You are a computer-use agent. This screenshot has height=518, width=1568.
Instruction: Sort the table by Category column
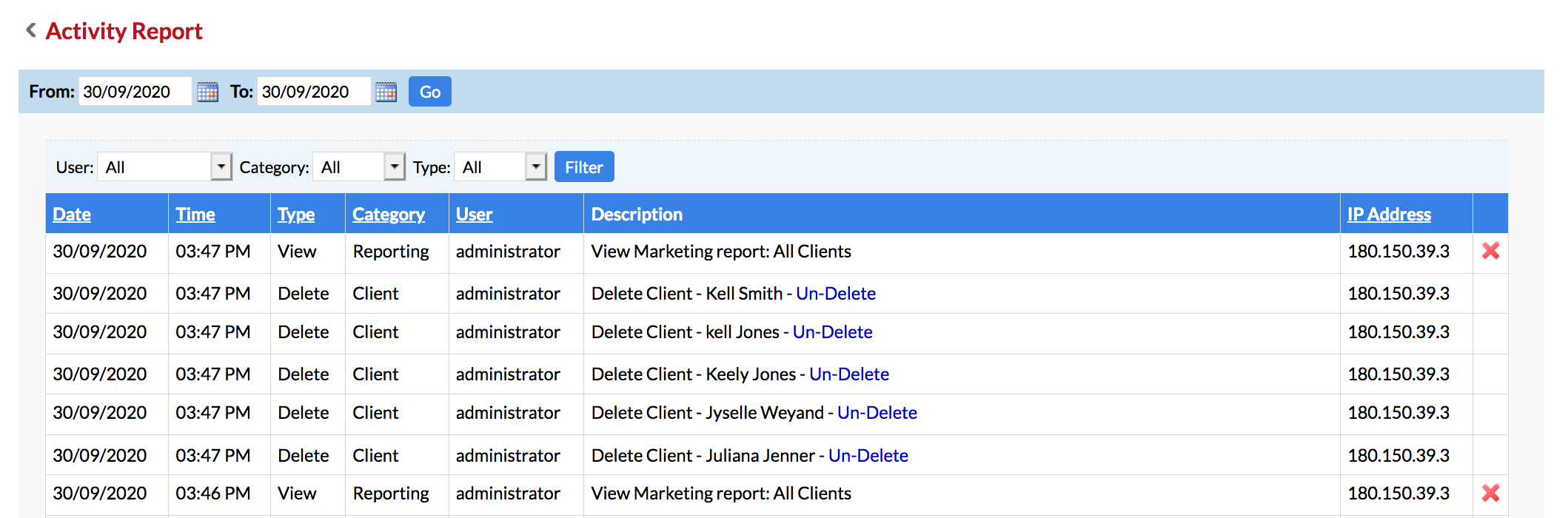click(389, 215)
